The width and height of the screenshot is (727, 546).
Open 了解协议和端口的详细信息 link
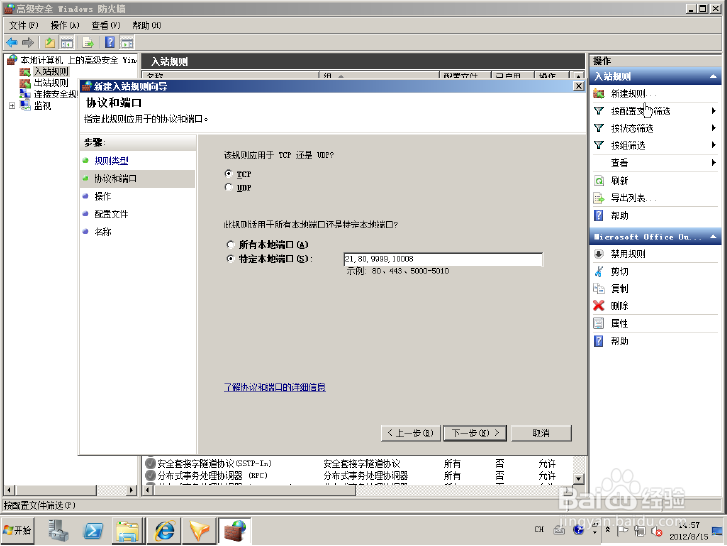pos(274,387)
